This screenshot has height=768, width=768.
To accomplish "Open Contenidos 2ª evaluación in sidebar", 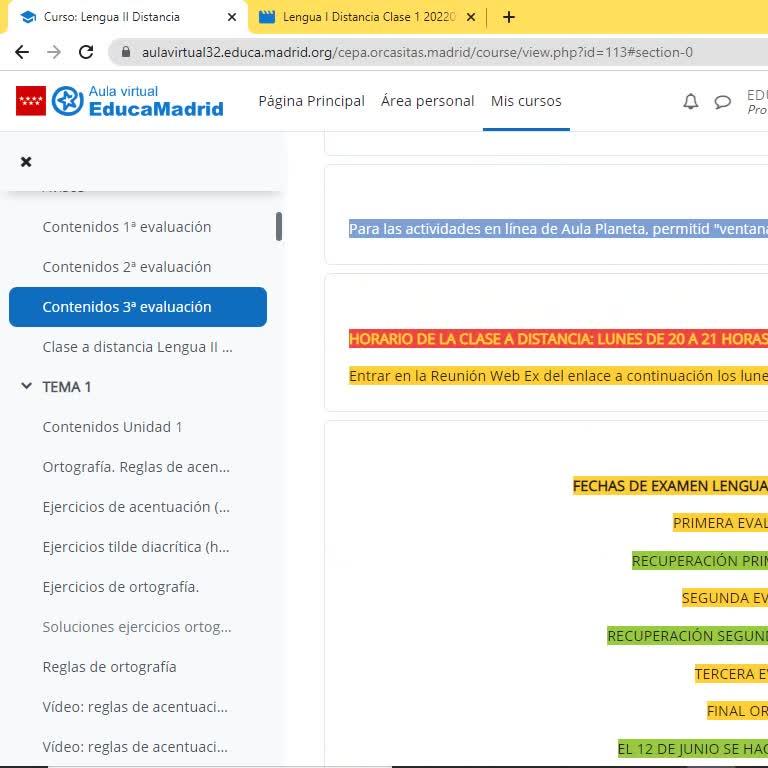I will point(127,267).
